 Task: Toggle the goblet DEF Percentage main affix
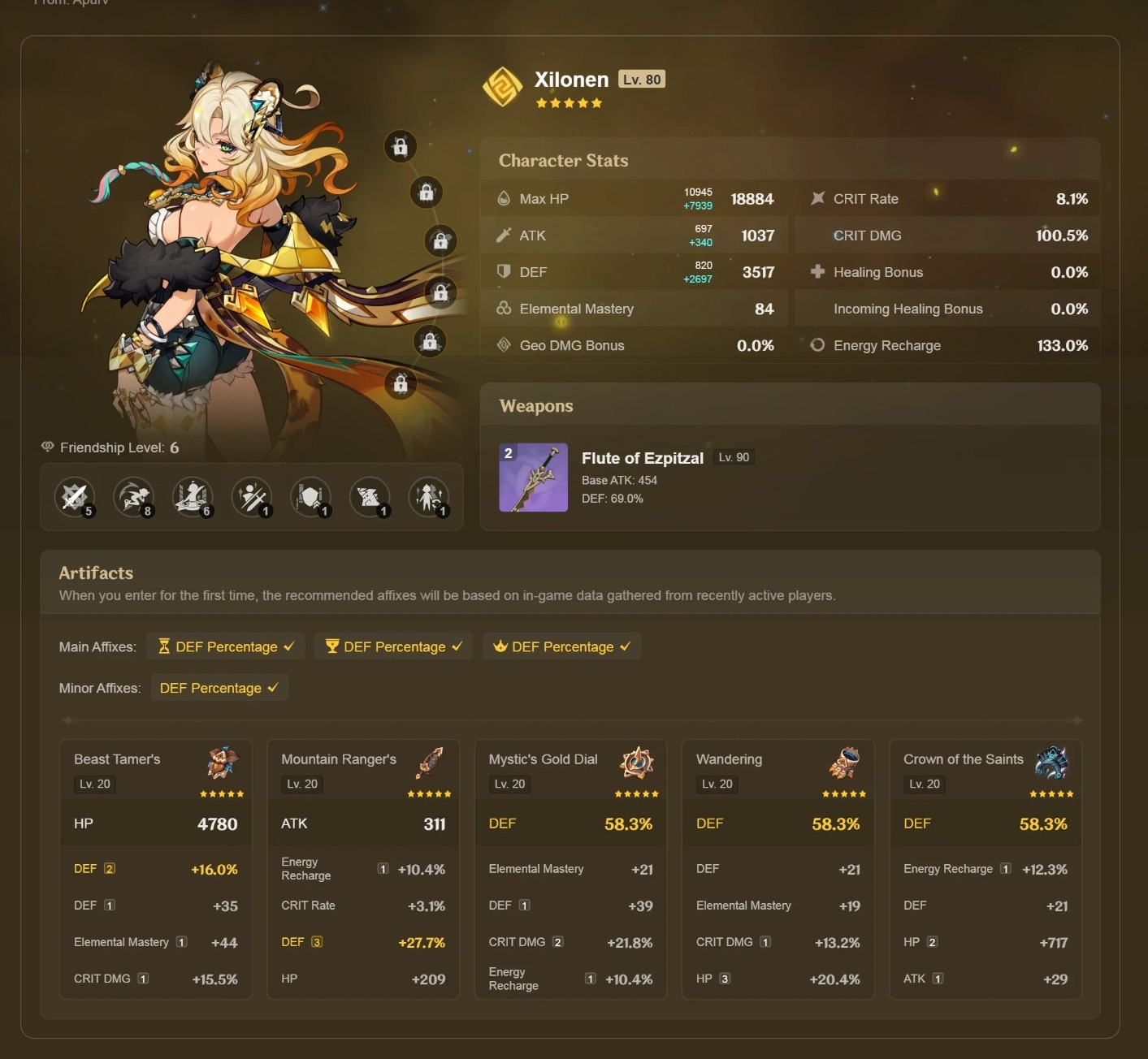click(394, 646)
